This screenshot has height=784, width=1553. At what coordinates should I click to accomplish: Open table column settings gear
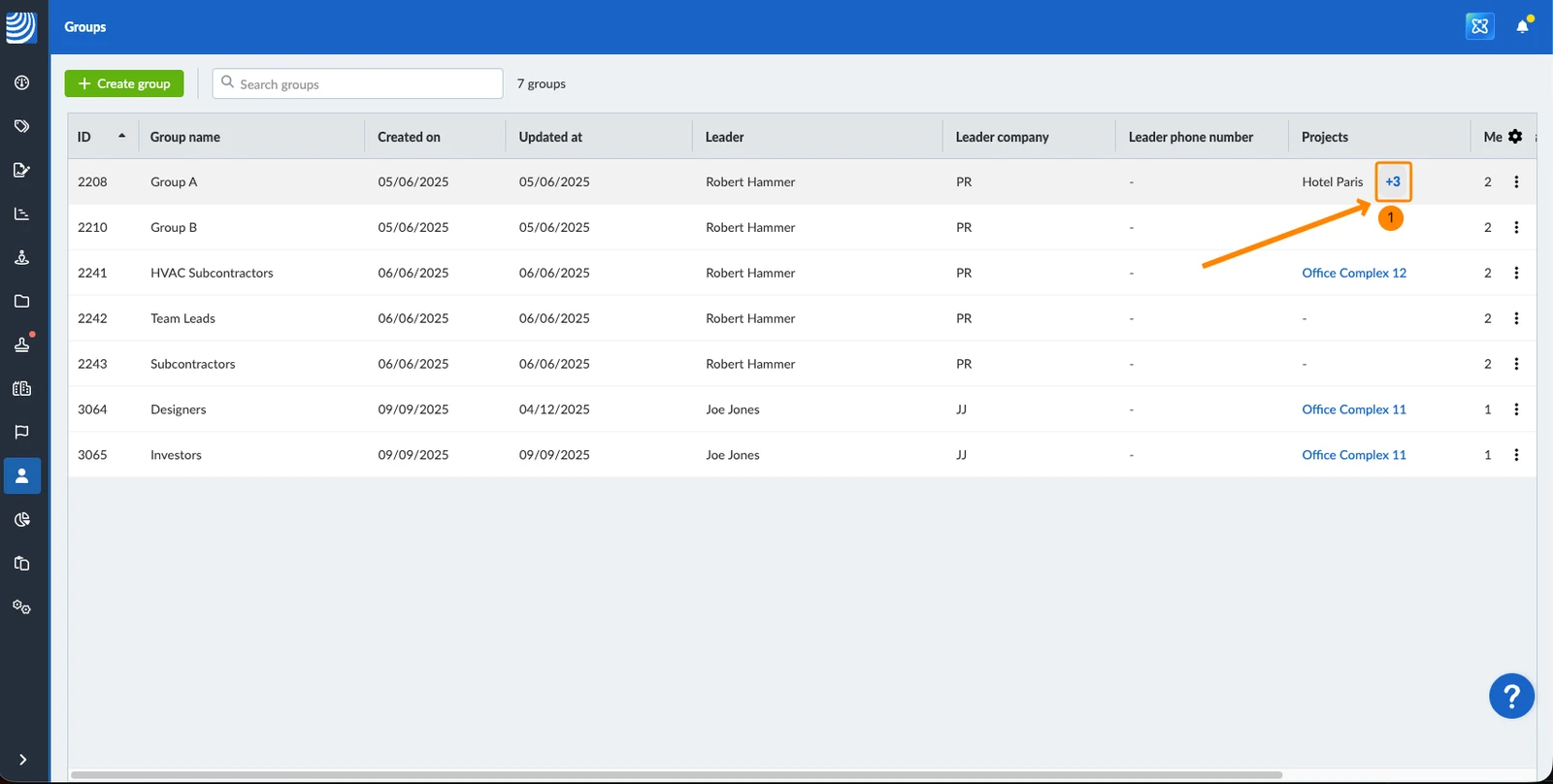coord(1515,137)
